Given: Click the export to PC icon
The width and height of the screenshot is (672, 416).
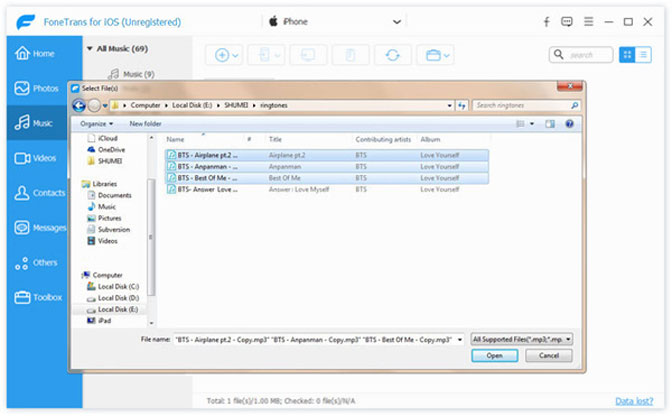Looking at the screenshot, I should 308,55.
